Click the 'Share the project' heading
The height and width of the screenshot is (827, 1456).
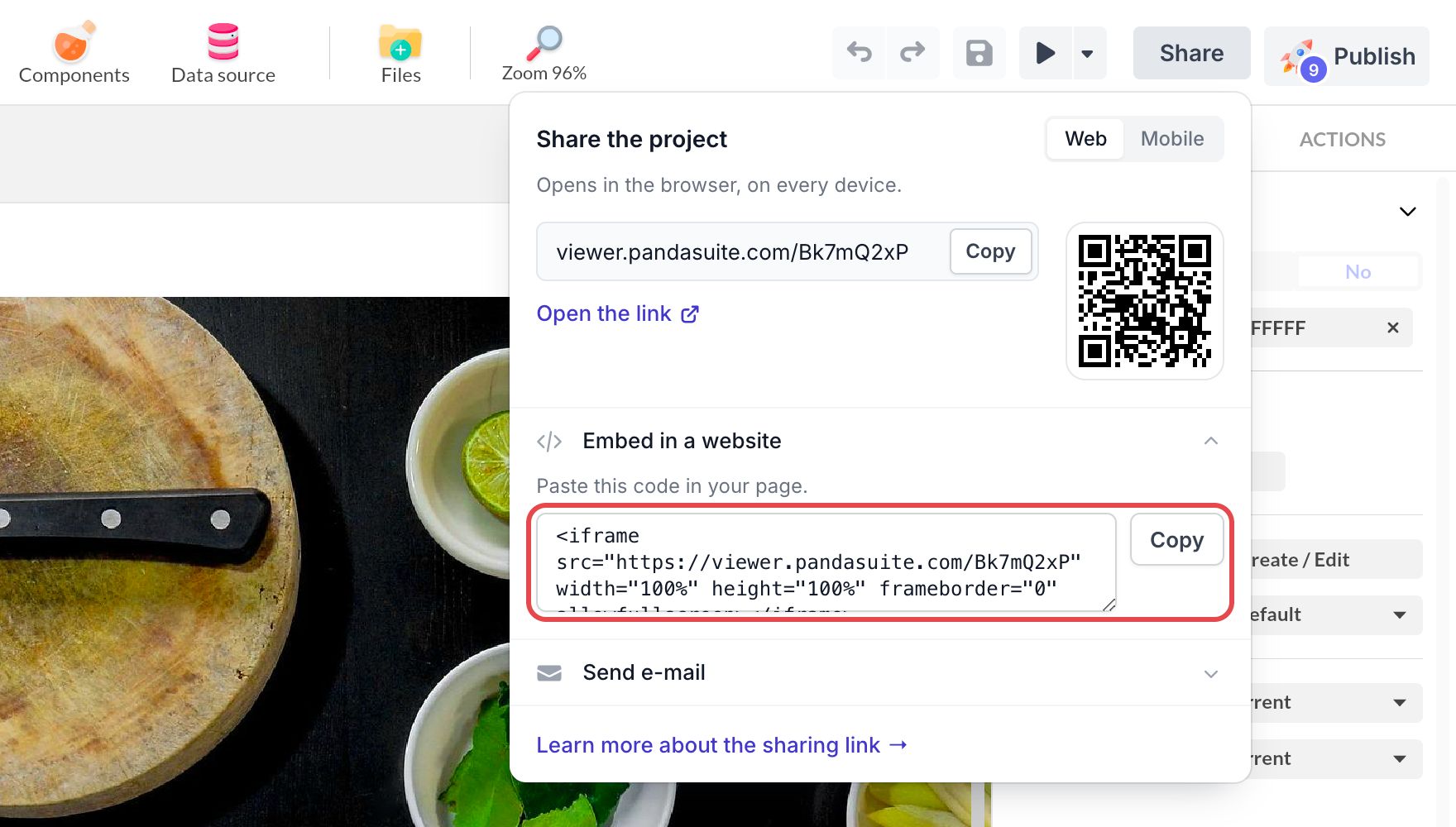(x=631, y=139)
